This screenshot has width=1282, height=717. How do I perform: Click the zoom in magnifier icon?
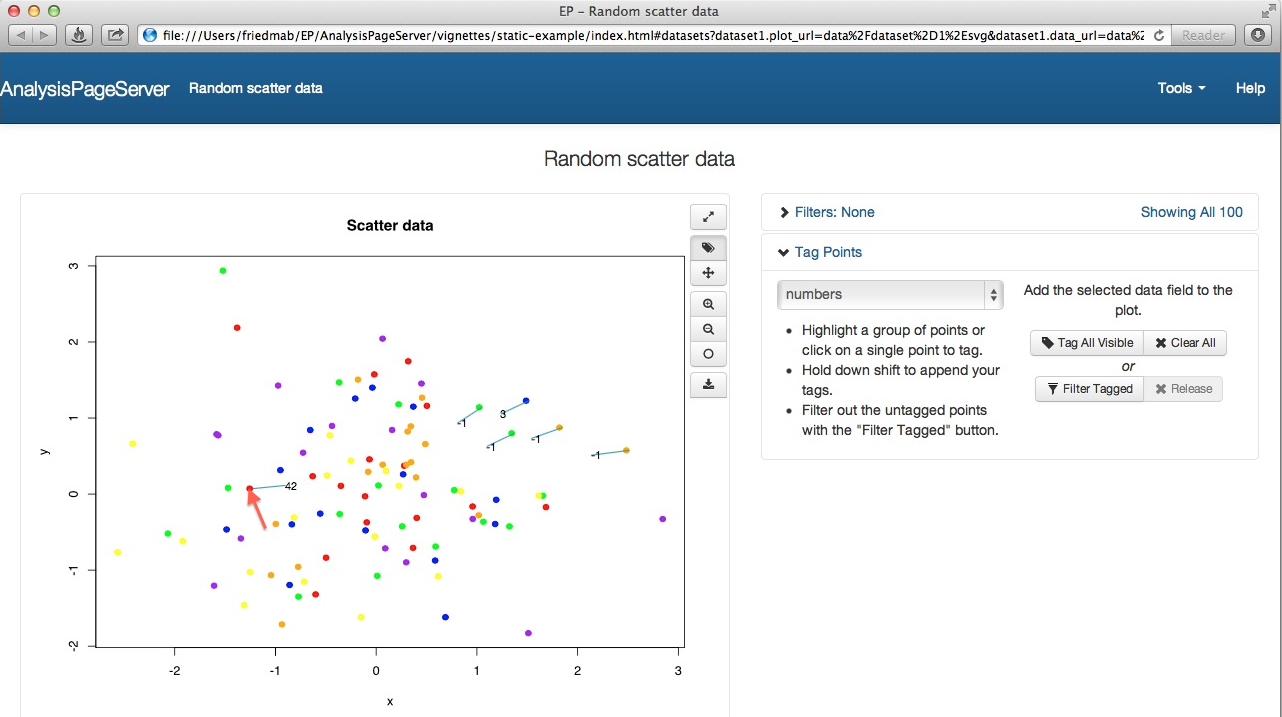(708, 304)
